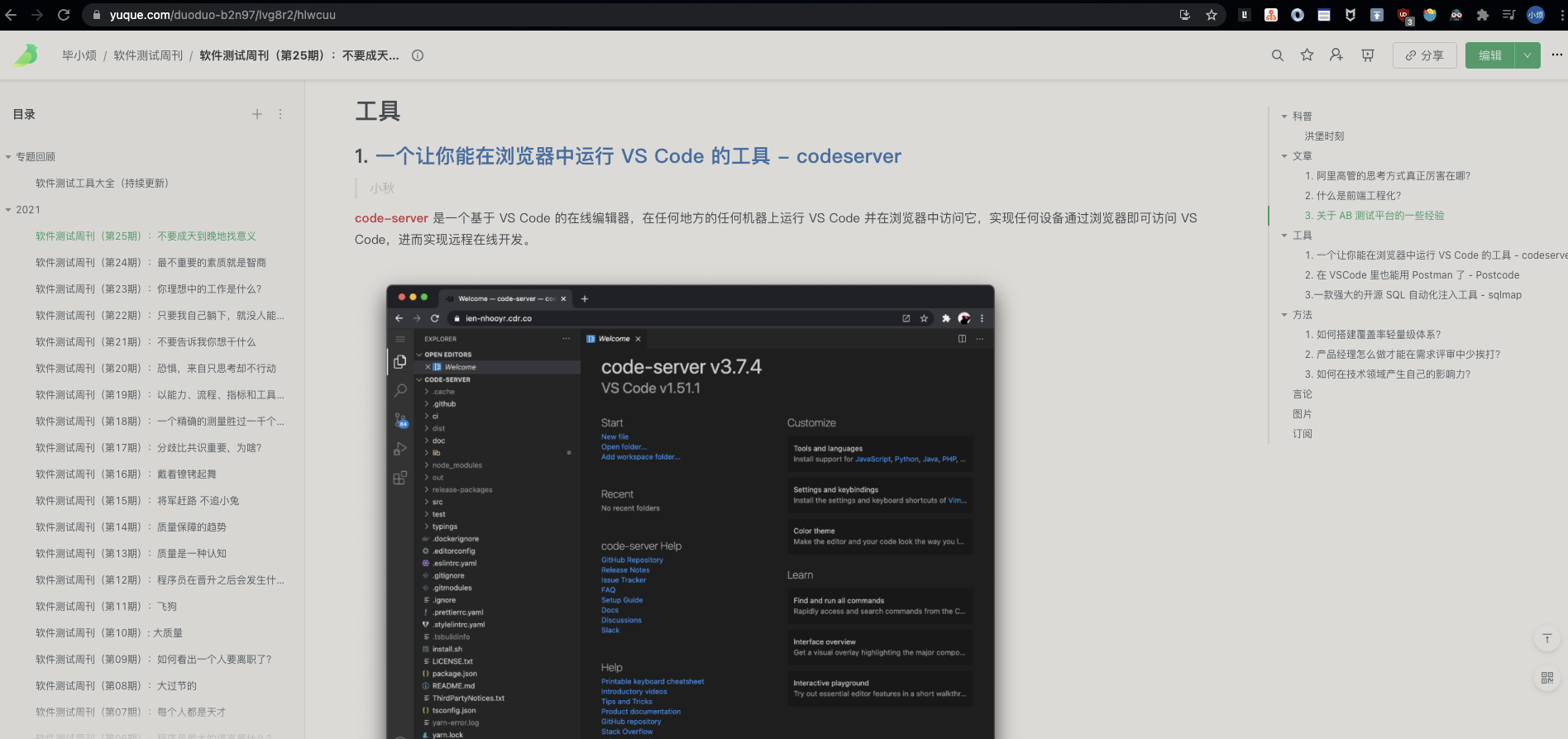Click the Chrome profile avatar

(x=1536, y=15)
